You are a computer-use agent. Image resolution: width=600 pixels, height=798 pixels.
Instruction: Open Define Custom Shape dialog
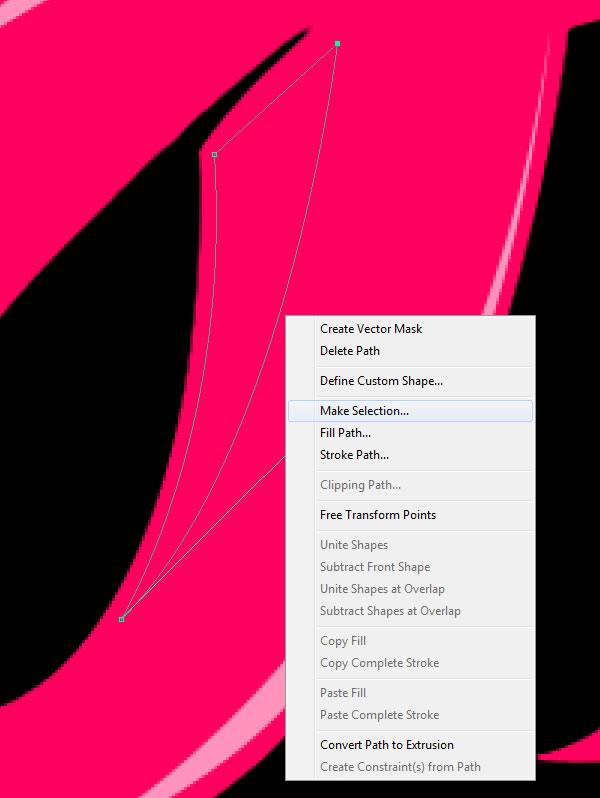(x=410, y=381)
